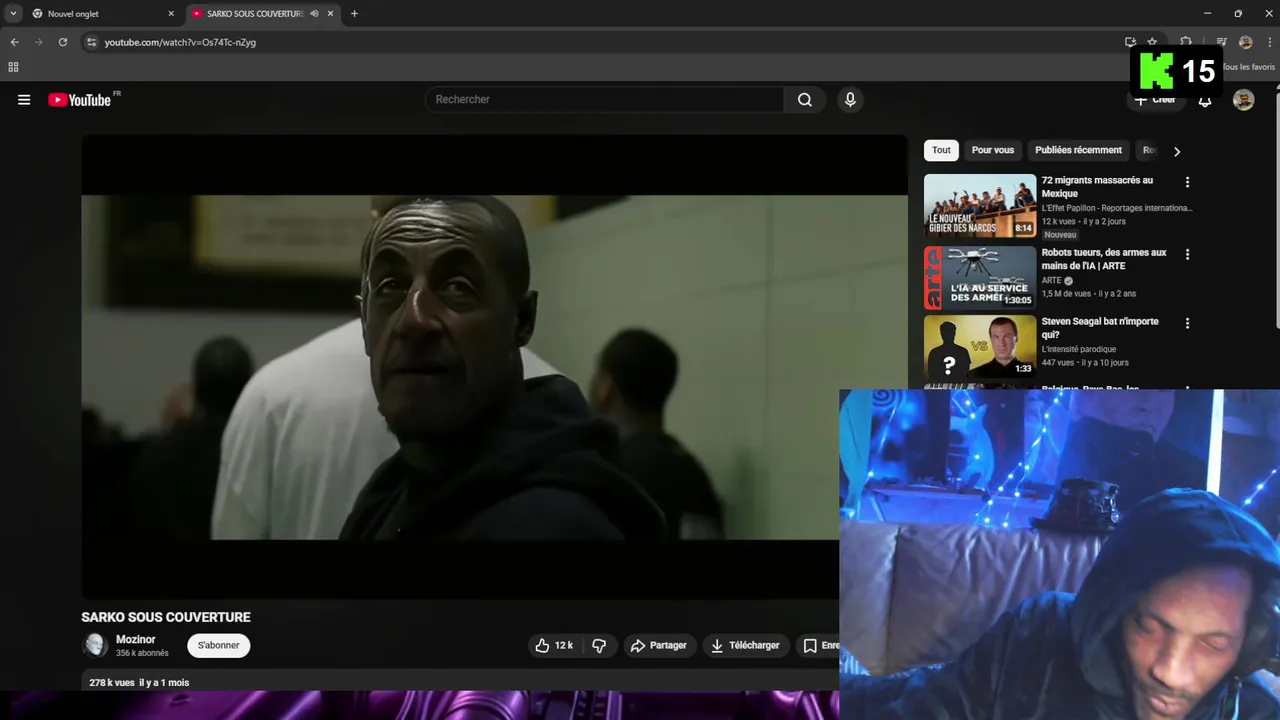
Task: Go forward with the browser forward arrow
Action: (x=39, y=42)
